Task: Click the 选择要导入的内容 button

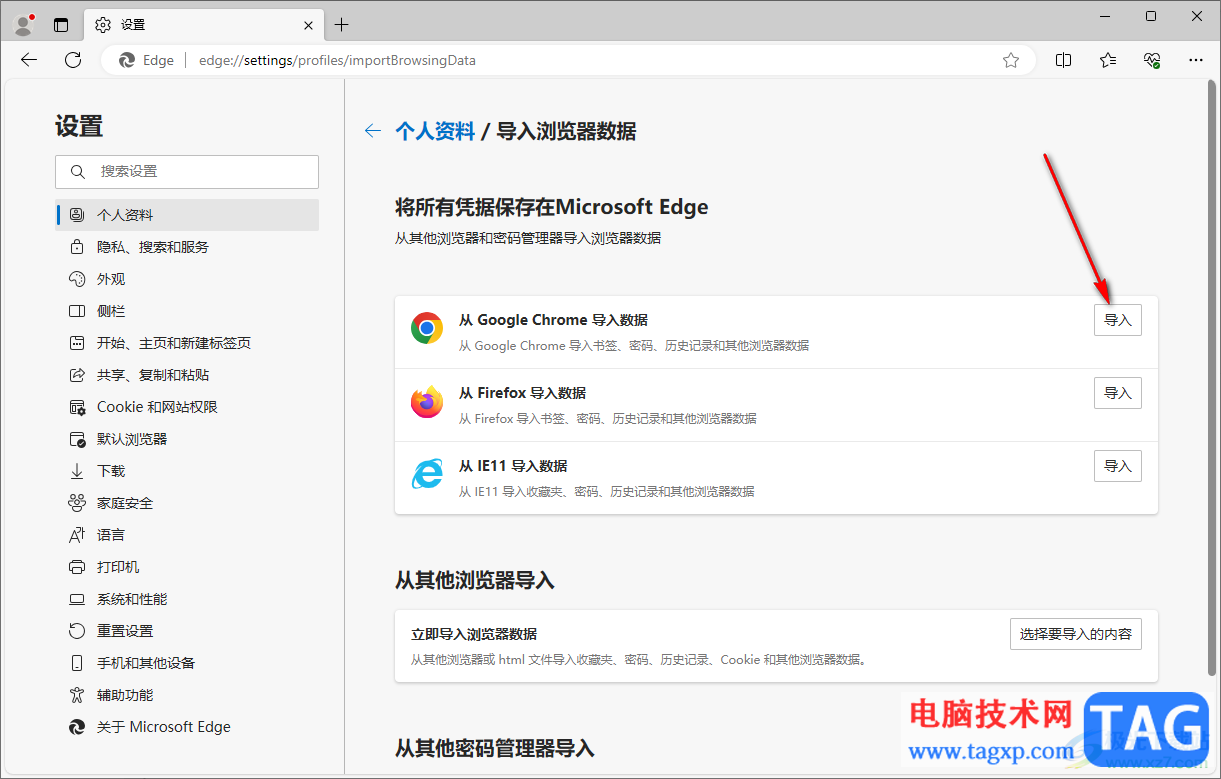Action: point(1075,633)
